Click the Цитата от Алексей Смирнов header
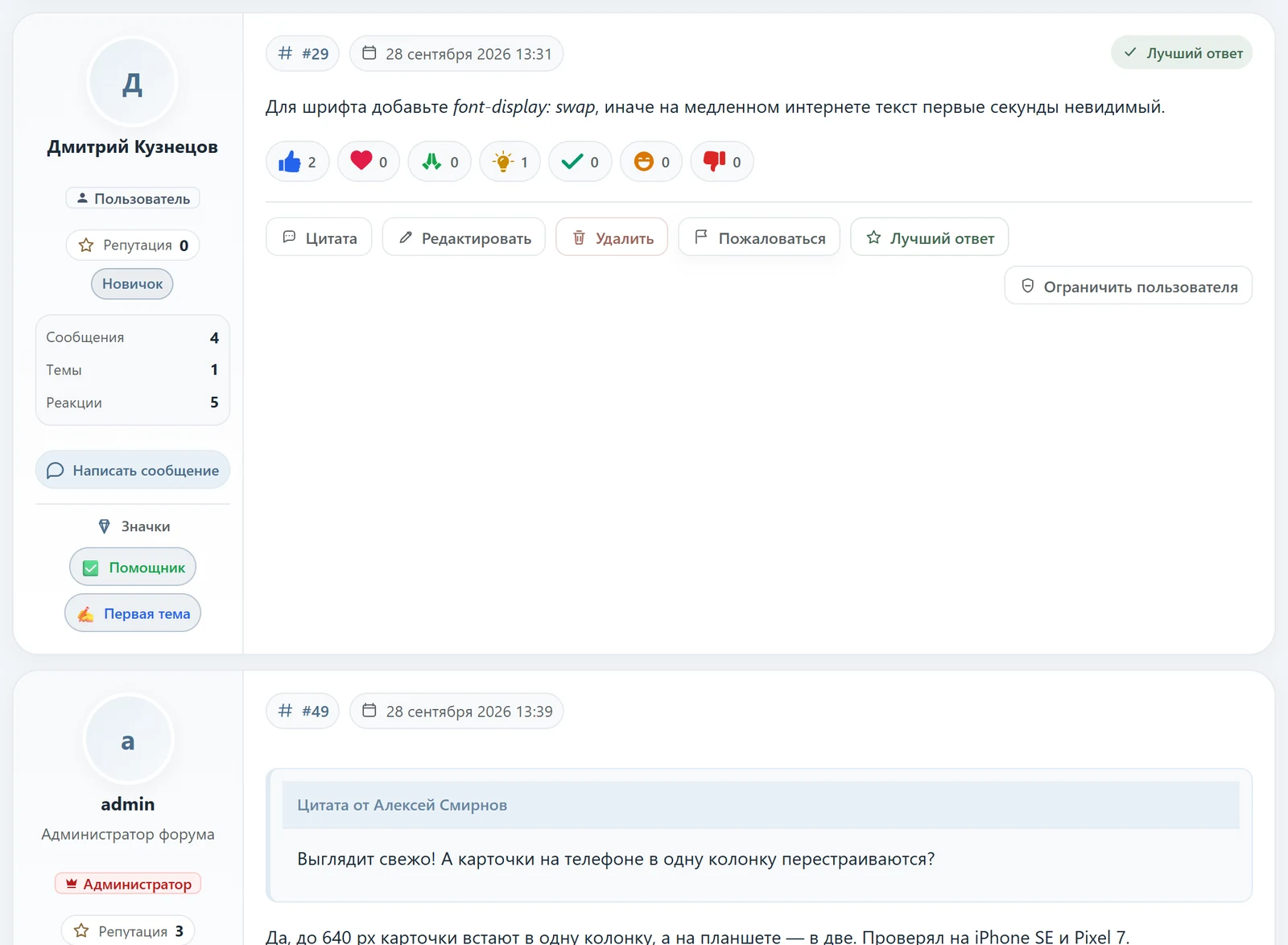The height and width of the screenshot is (945, 1288). [761, 805]
